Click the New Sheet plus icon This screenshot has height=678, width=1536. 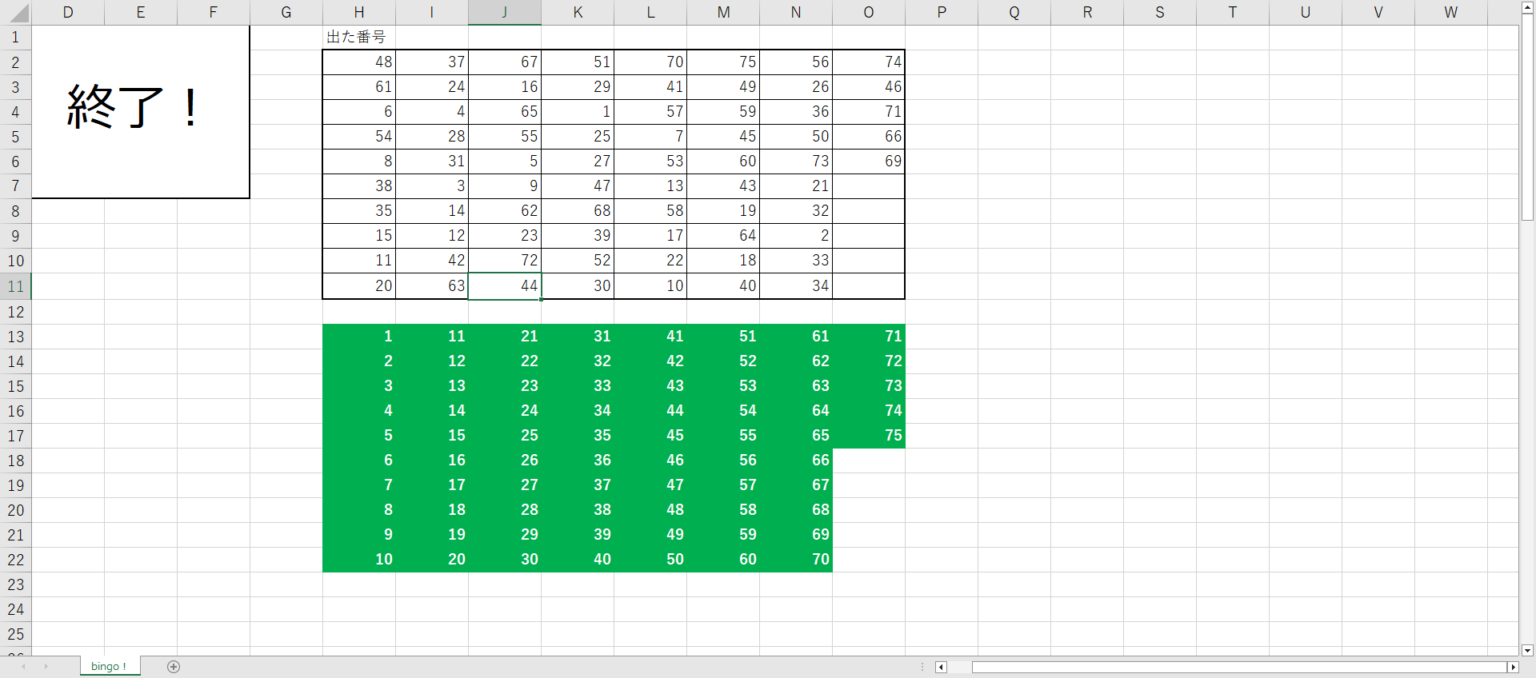tap(173, 665)
